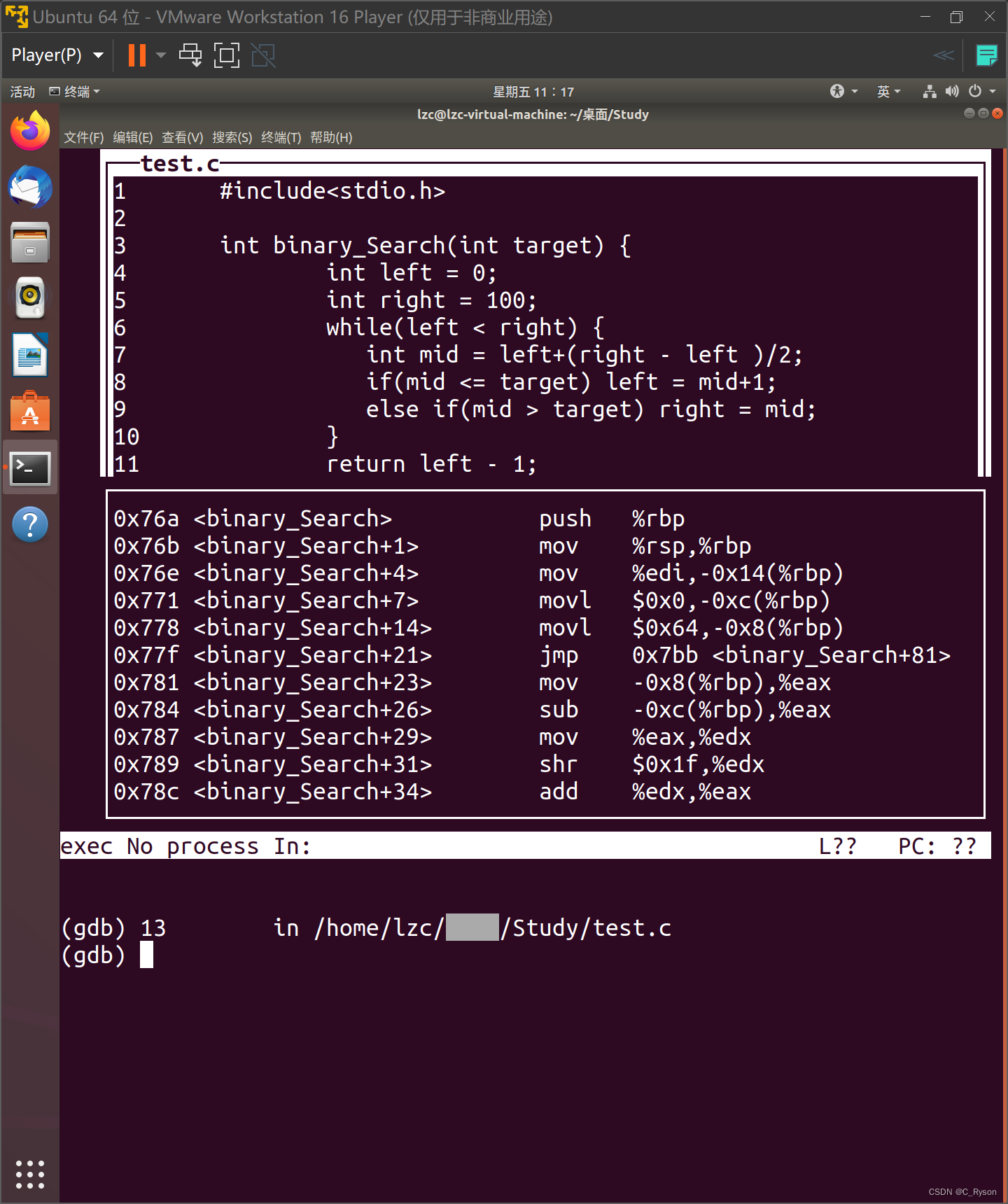The image size is (1008, 1204).
Task: Open 终端(T) menu in terminal
Action: [281, 138]
